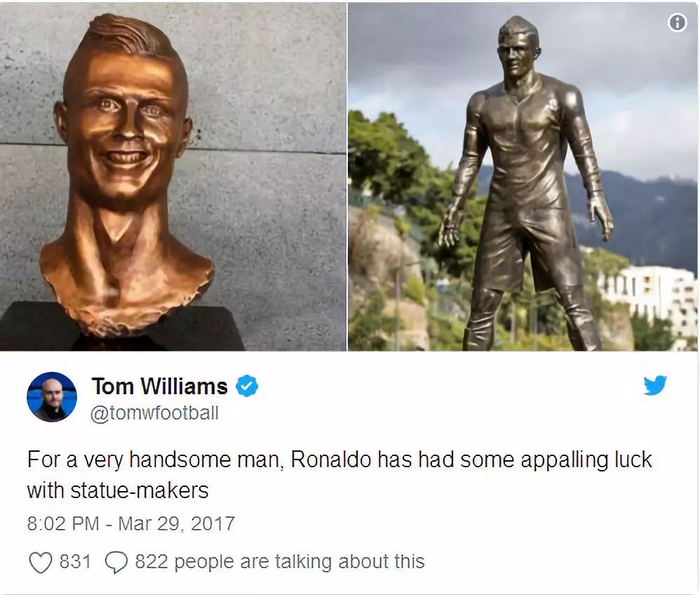Like the tweet with the heart icon

(40, 562)
